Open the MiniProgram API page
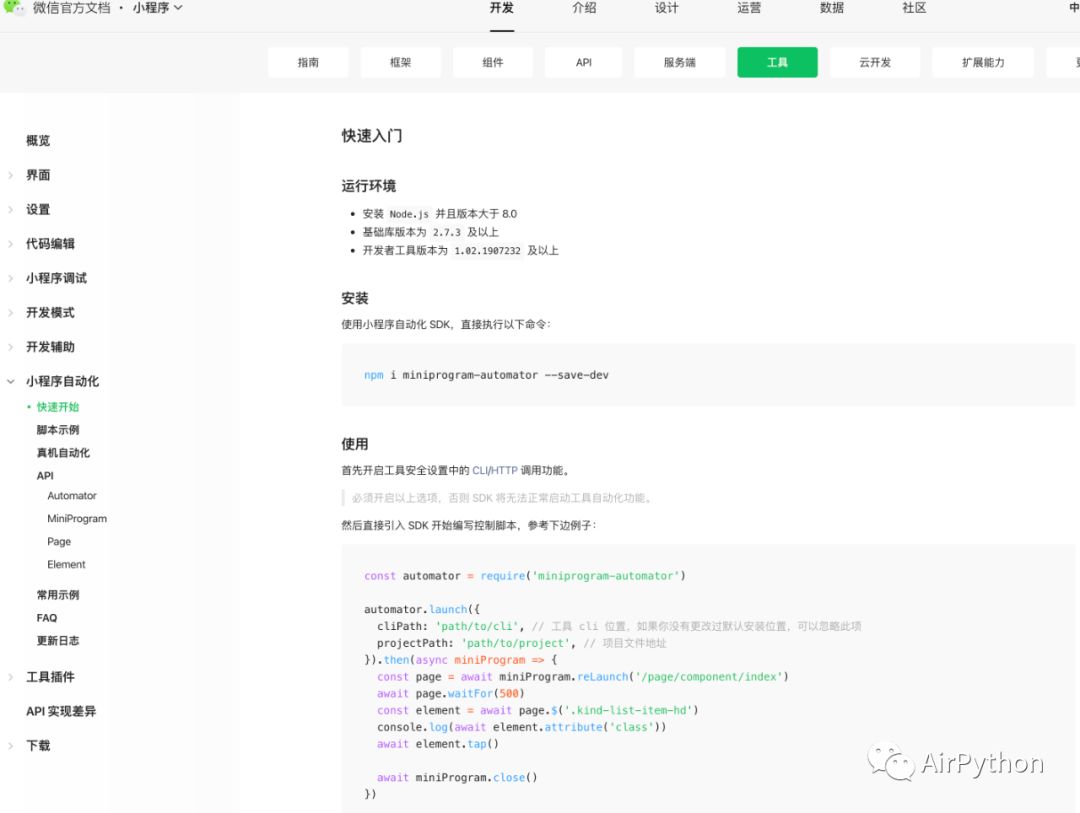Image resolution: width=1080 pixels, height=813 pixels. pyautogui.click(x=77, y=519)
